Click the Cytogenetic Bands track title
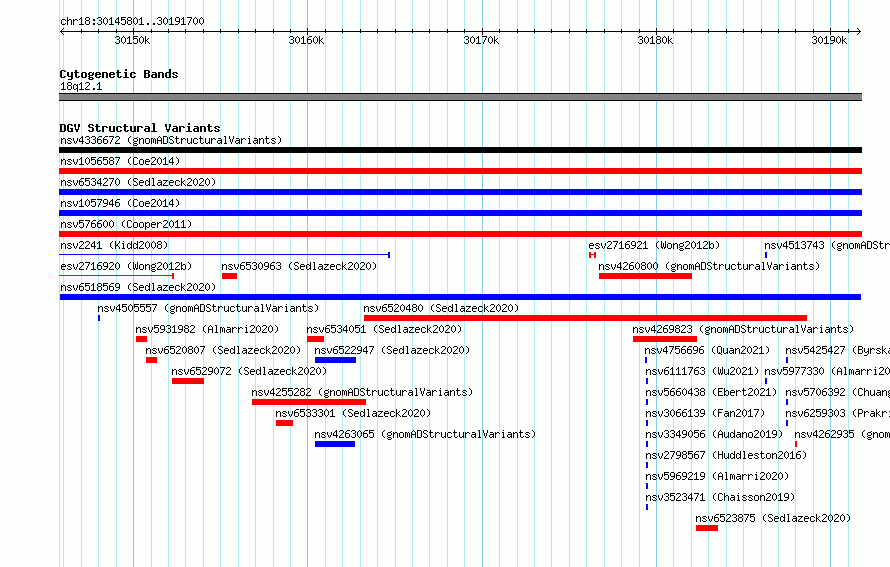The height and width of the screenshot is (567, 890). [x=119, y=74]
